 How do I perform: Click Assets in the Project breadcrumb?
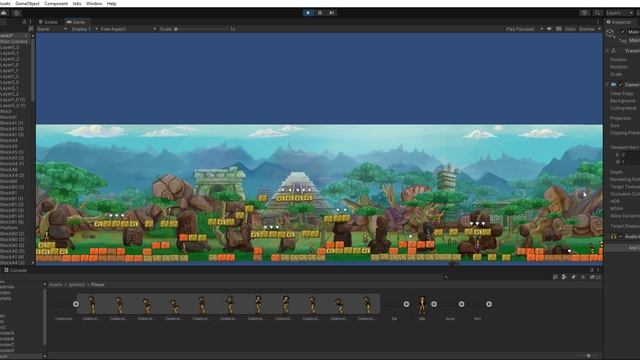pos(55,284)
